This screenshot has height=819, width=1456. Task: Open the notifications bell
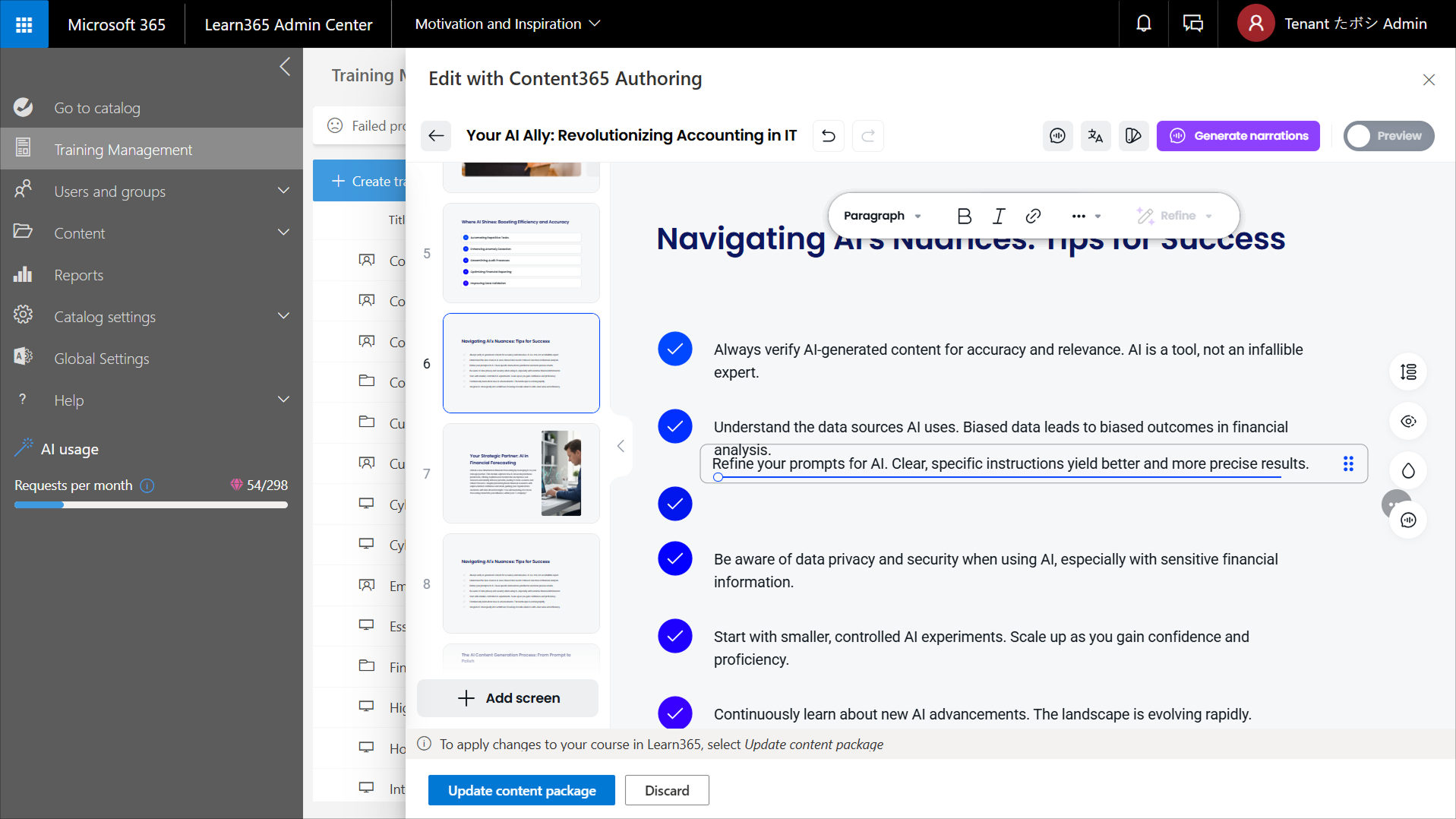coord(1143,24)
